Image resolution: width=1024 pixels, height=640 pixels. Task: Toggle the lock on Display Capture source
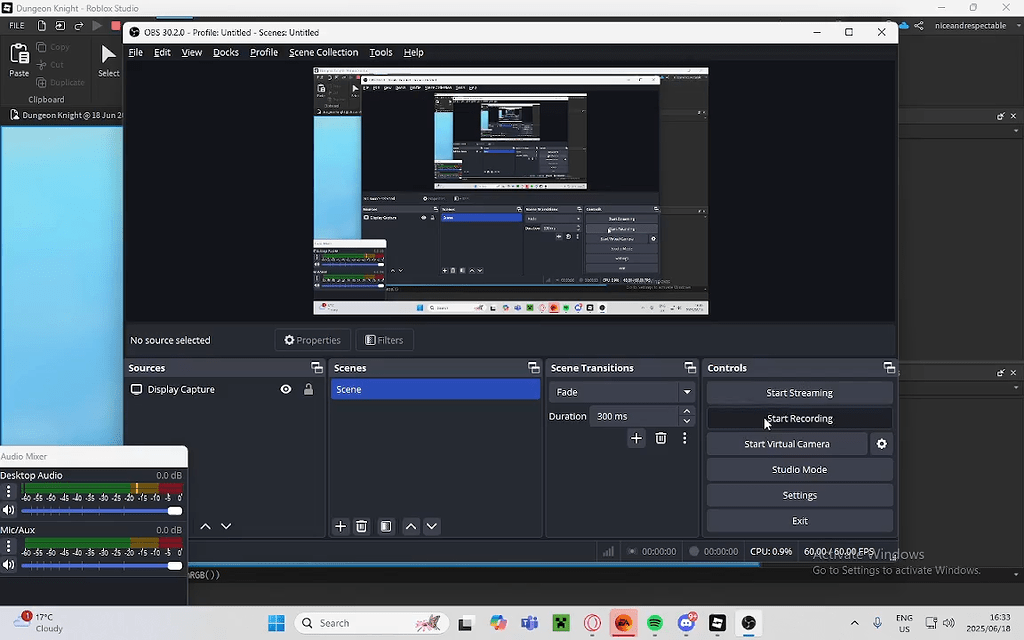(308, 390)
